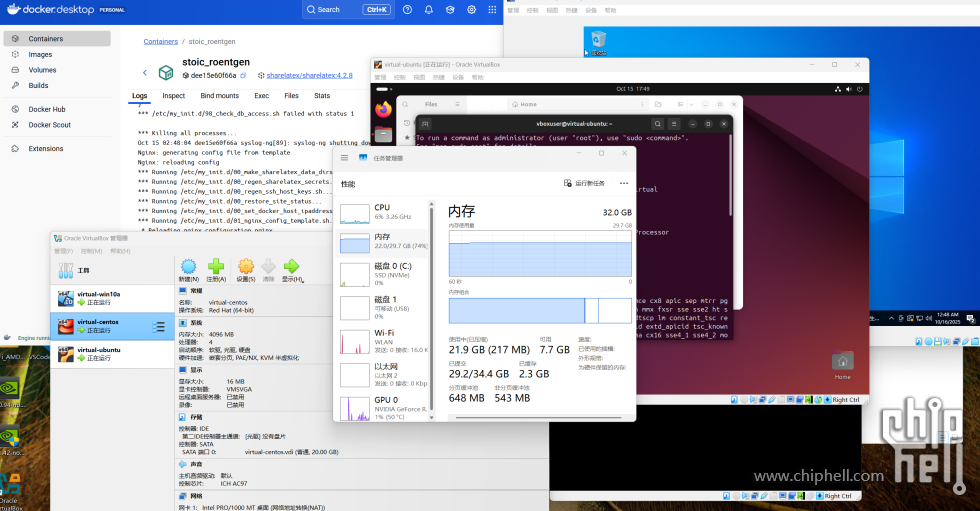Image resolution: width=980 pixels, height=511 pixels.
Task: Switch to the Inspect tab
Action: (x=174, y=96)
